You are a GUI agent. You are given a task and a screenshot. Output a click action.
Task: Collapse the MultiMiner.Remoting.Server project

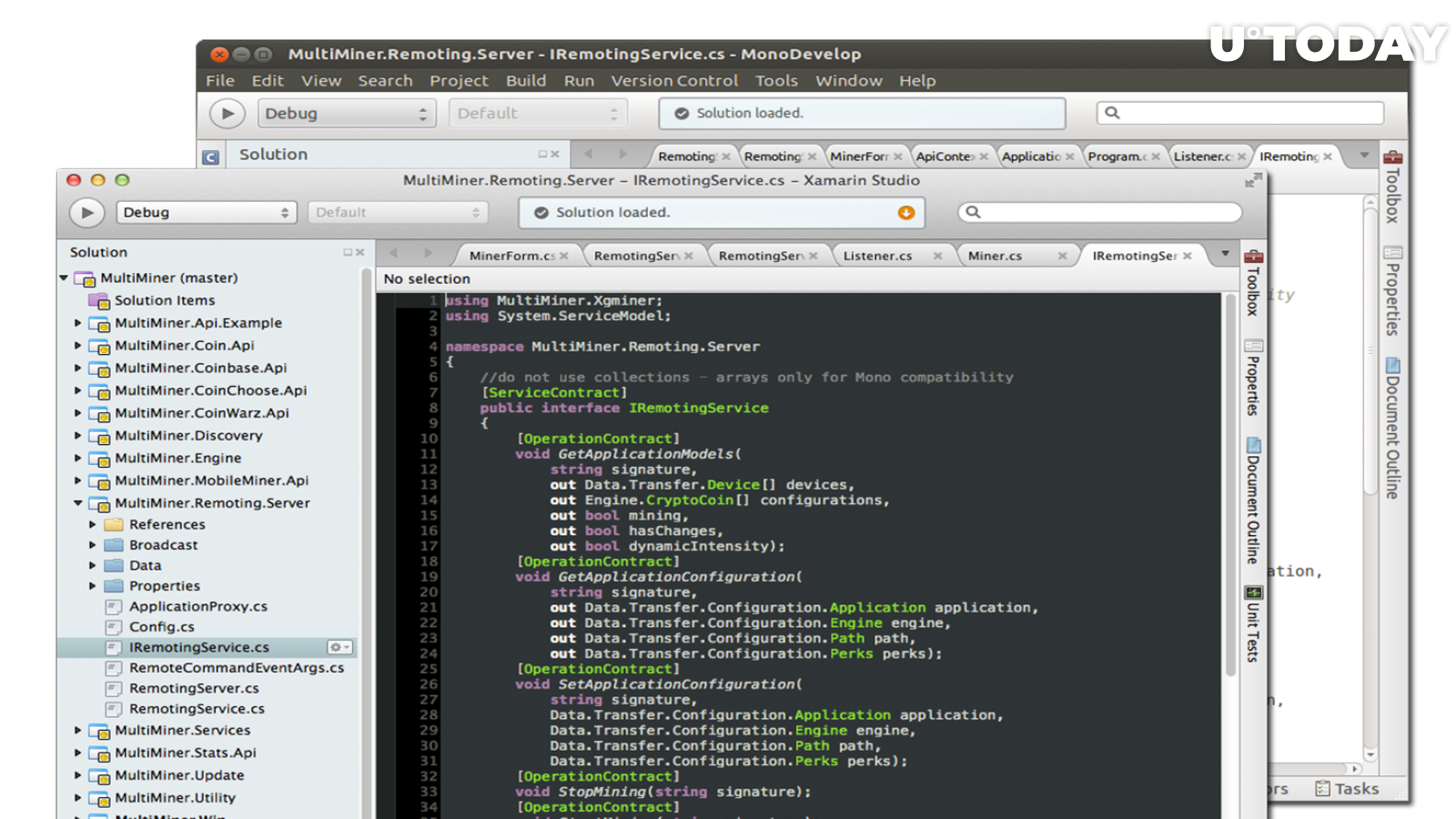click(77, 502)
